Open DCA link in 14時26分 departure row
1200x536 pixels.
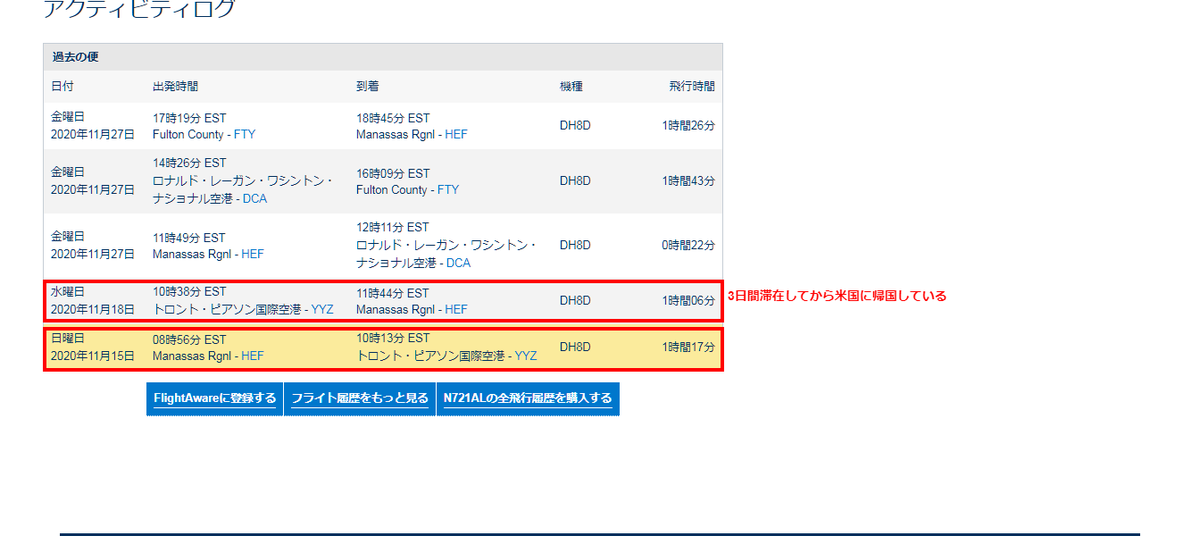pyautogui.click(x=255, y=198)
